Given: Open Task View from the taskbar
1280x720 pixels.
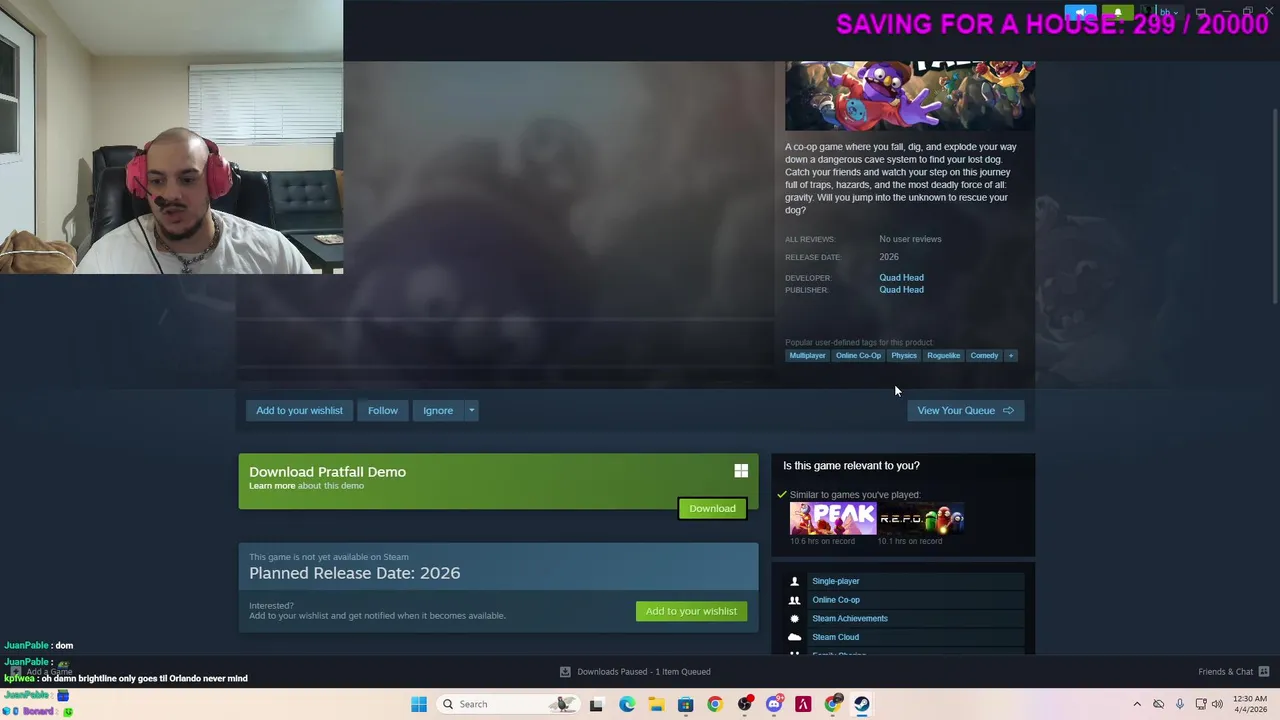Looking at the screenshot, I should pos(596,704).
